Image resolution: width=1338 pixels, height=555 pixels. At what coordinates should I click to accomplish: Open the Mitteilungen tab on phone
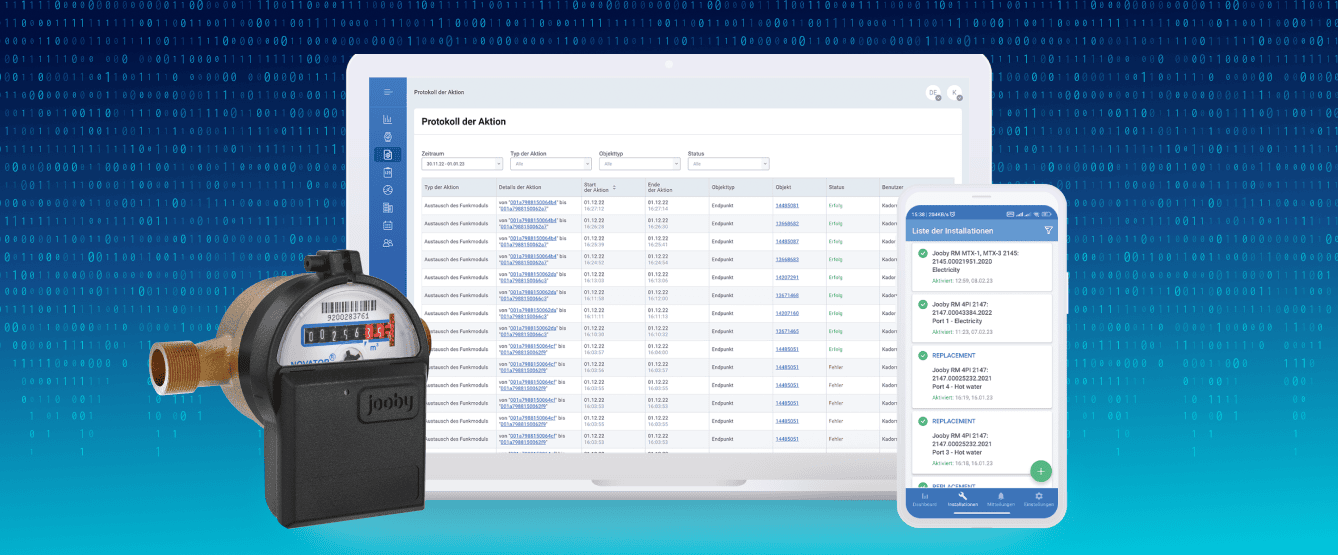(1001, 499)
